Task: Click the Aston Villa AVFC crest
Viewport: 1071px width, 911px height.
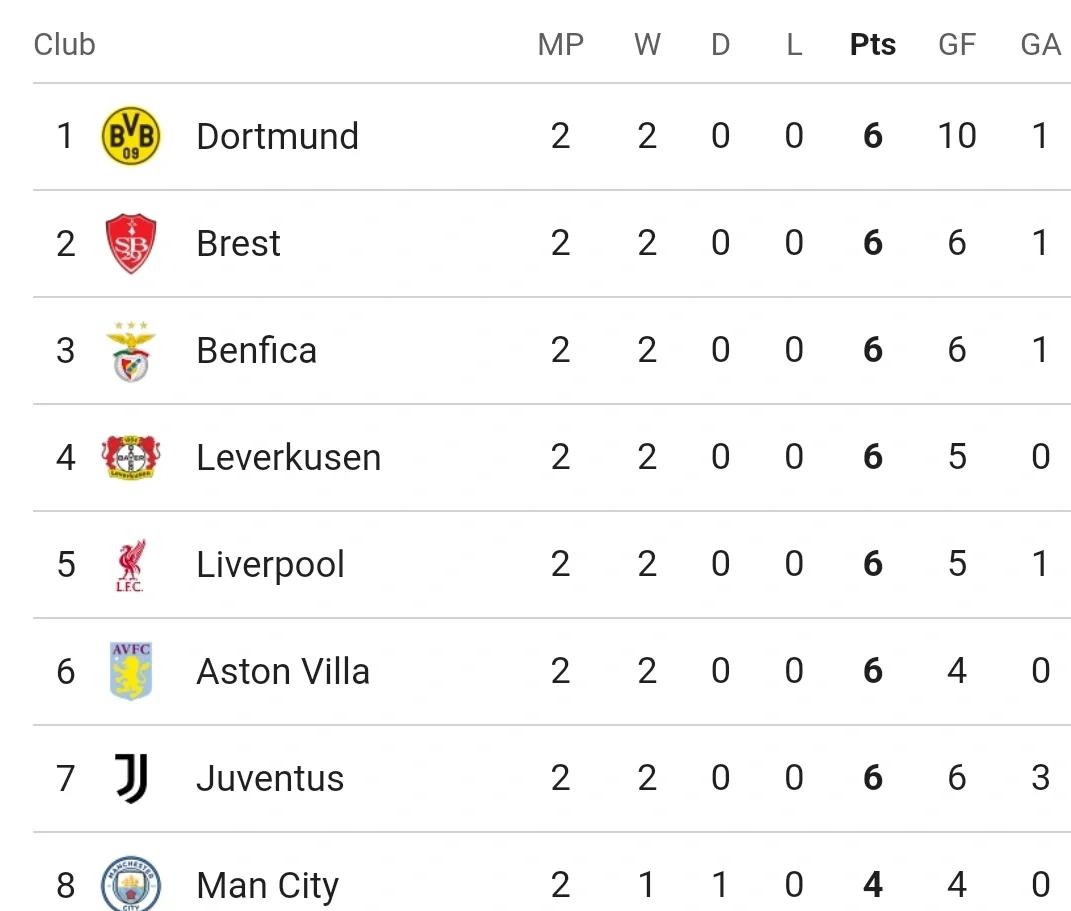Action: pos(131,671)
